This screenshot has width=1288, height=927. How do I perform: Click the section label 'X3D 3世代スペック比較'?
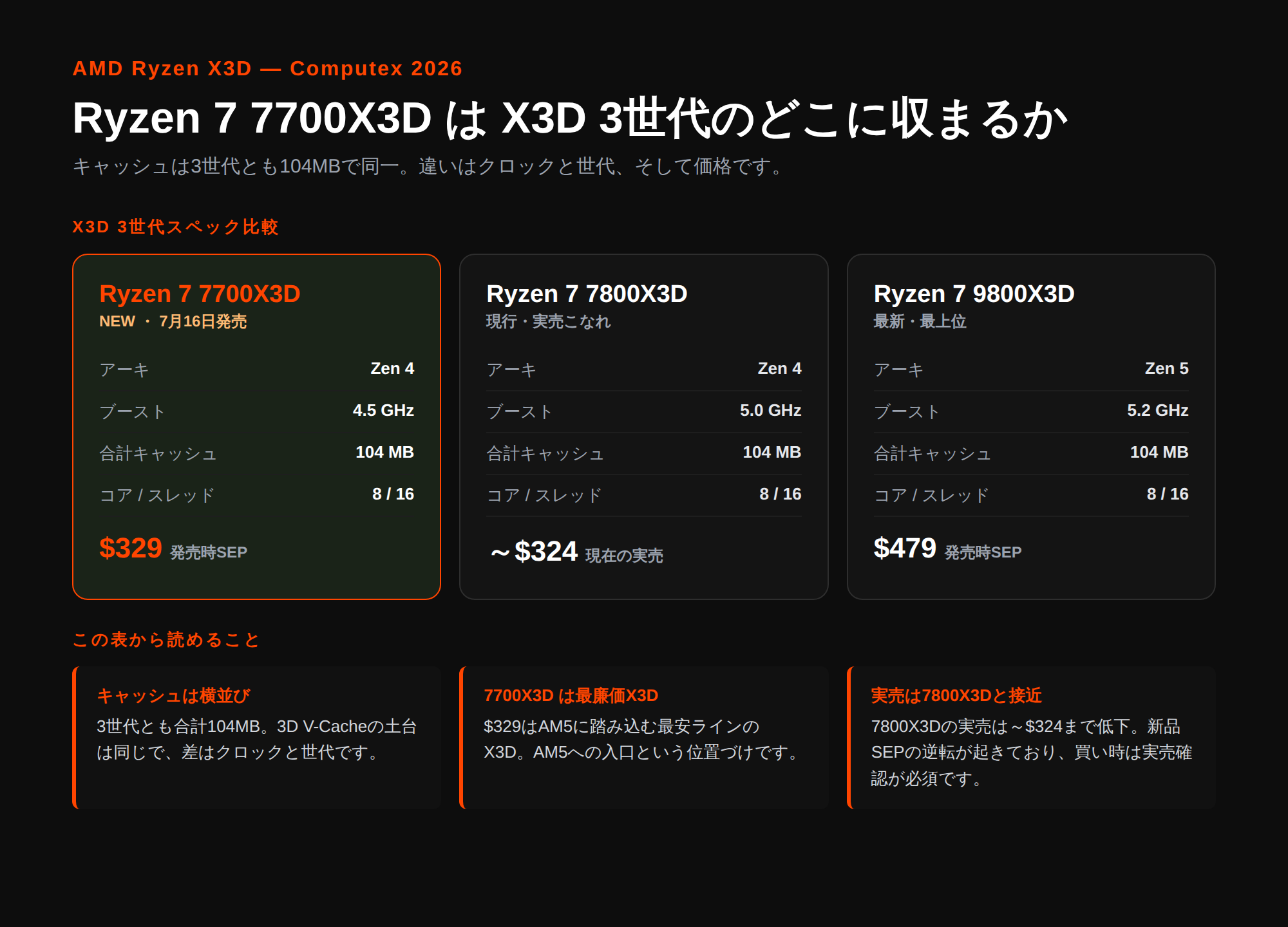175,227
